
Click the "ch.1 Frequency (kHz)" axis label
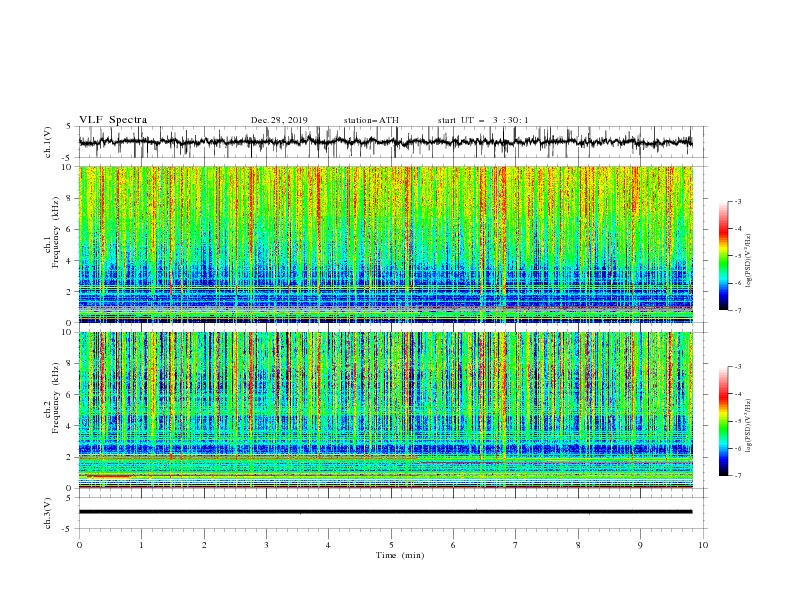[52, 233]
